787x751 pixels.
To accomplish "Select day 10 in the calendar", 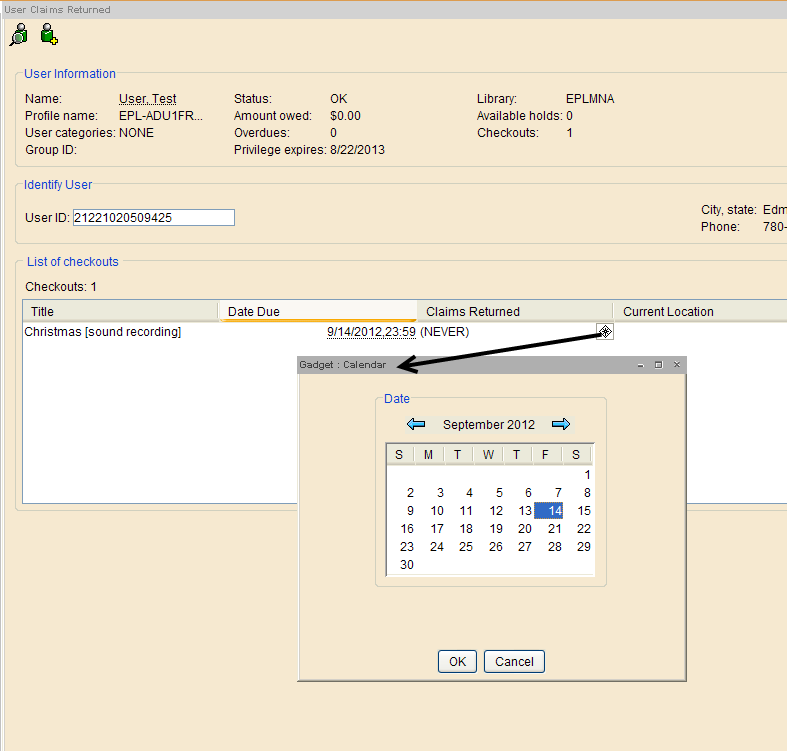I will coord(431,511).
